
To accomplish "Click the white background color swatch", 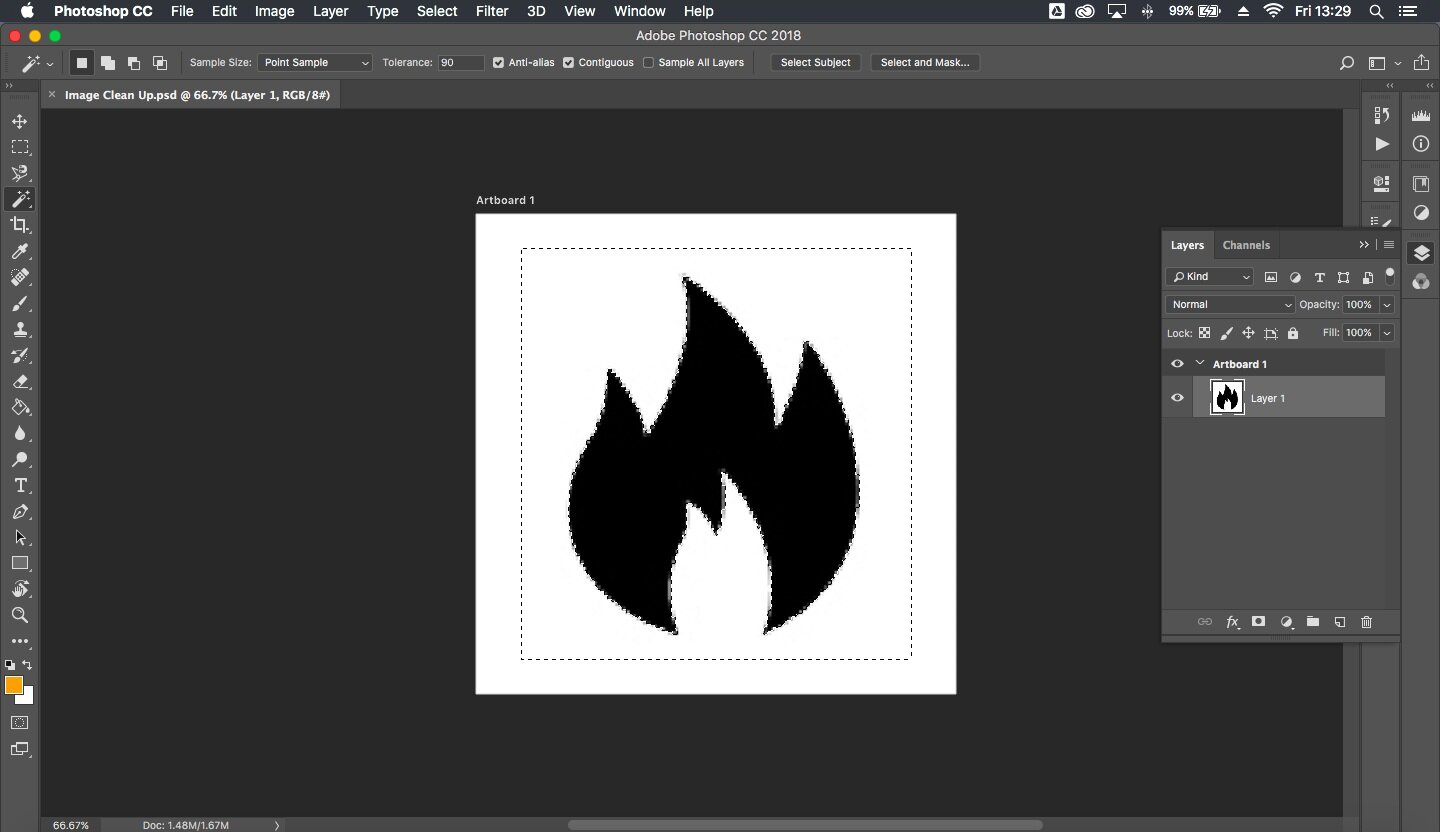I will [28, 698].
